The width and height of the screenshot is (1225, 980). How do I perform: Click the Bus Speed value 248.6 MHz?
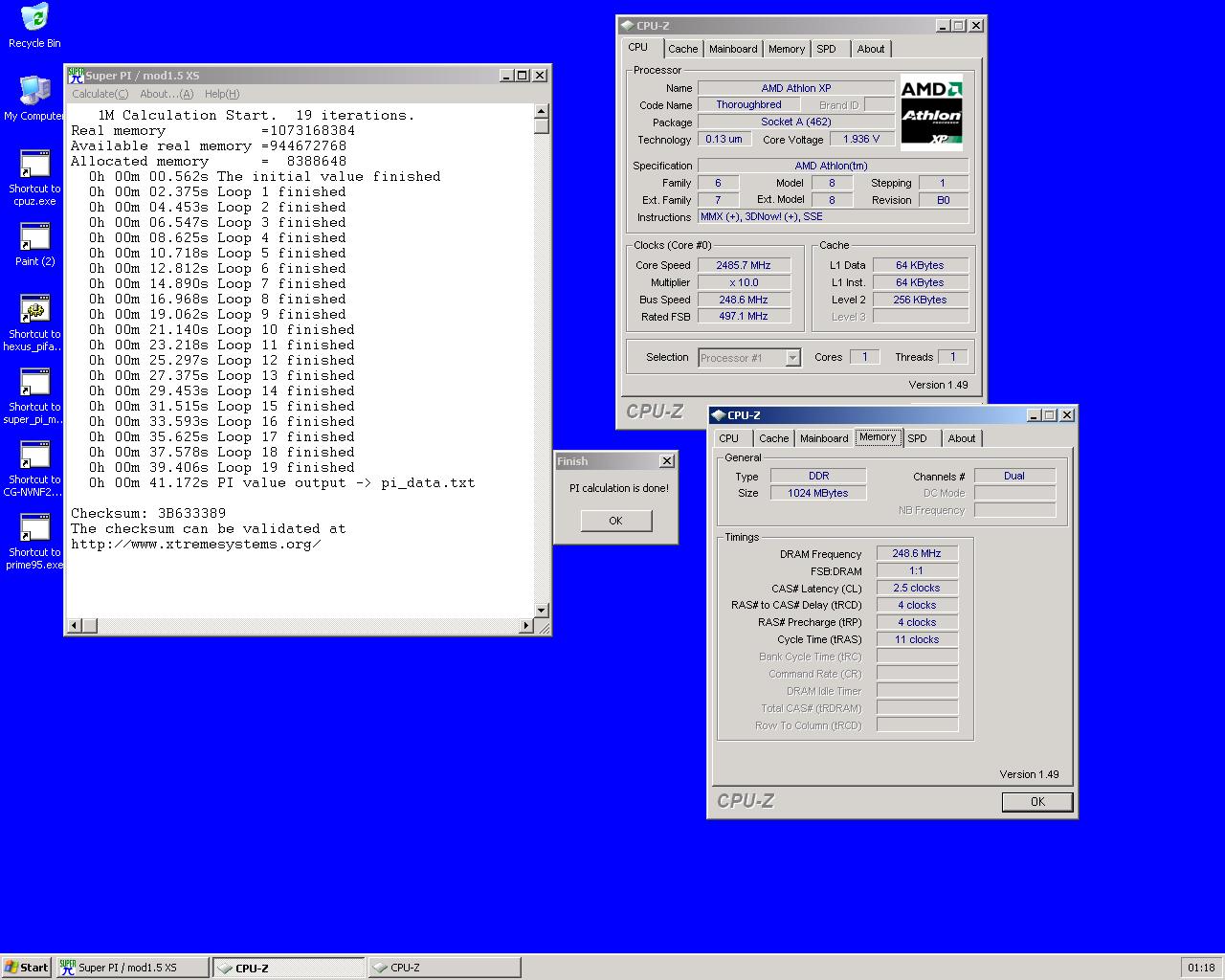tap(744, 300)
